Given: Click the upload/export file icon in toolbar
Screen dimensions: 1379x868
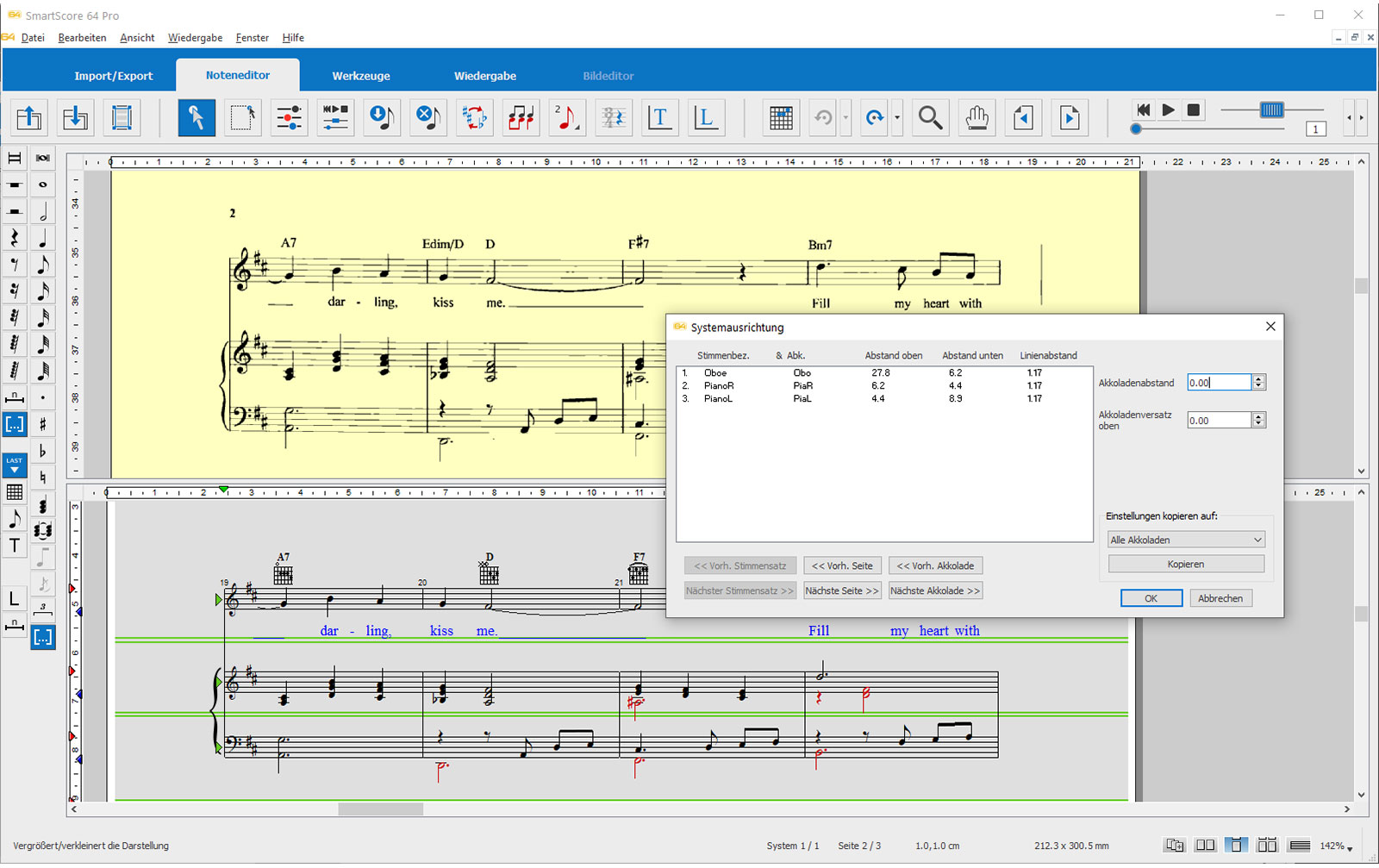Looking at the screenshot, I should click(29, 117).
